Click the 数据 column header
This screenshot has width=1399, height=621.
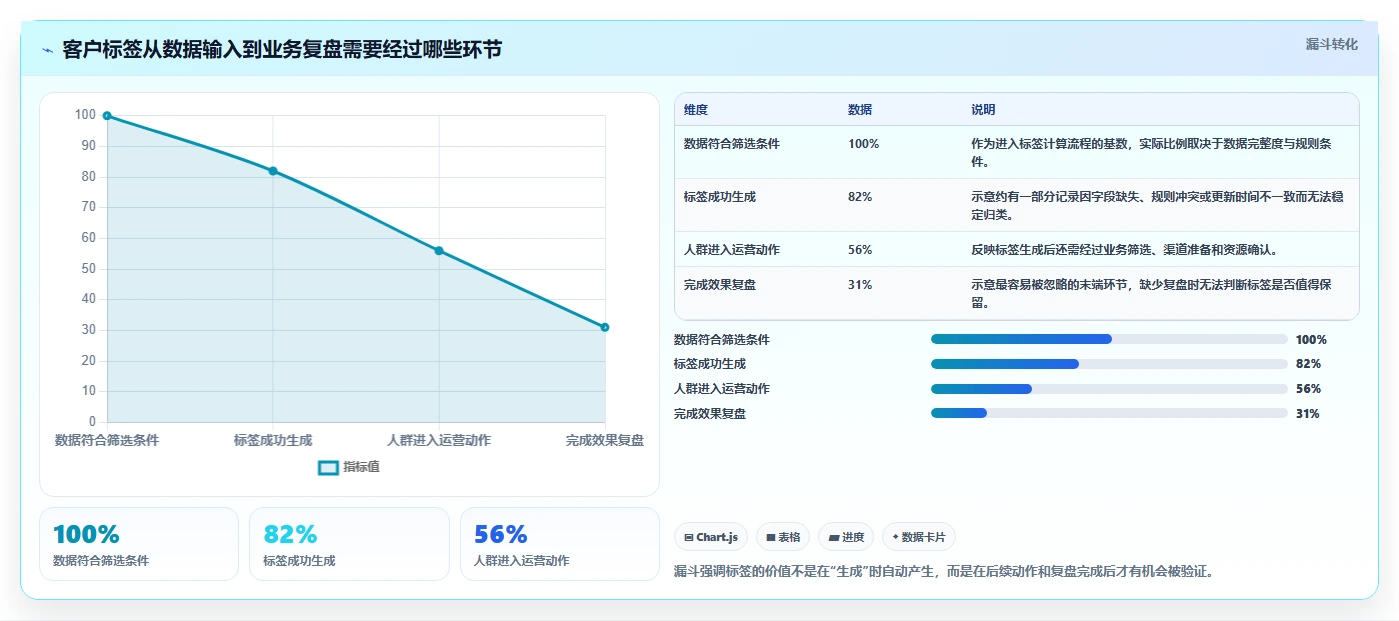[860, 110]
